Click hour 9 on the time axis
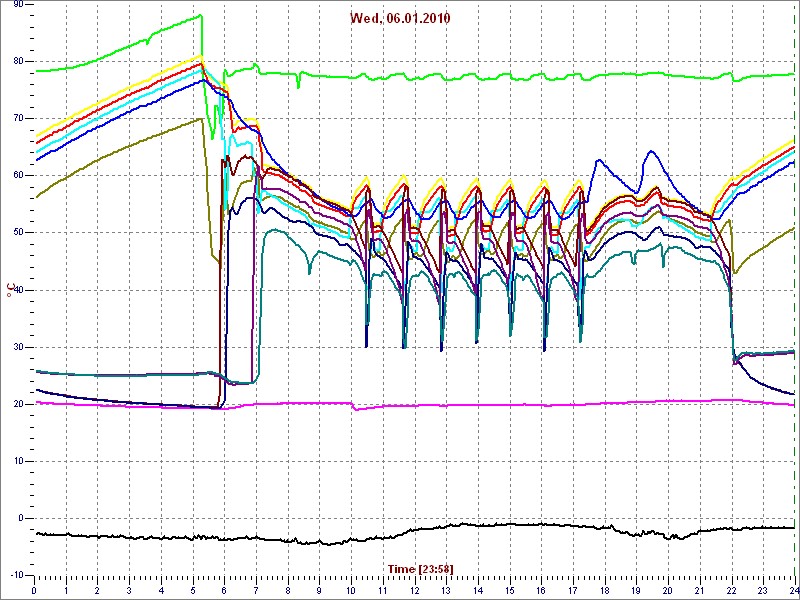Screen dimensions: 800x600 tap(319, 589)
